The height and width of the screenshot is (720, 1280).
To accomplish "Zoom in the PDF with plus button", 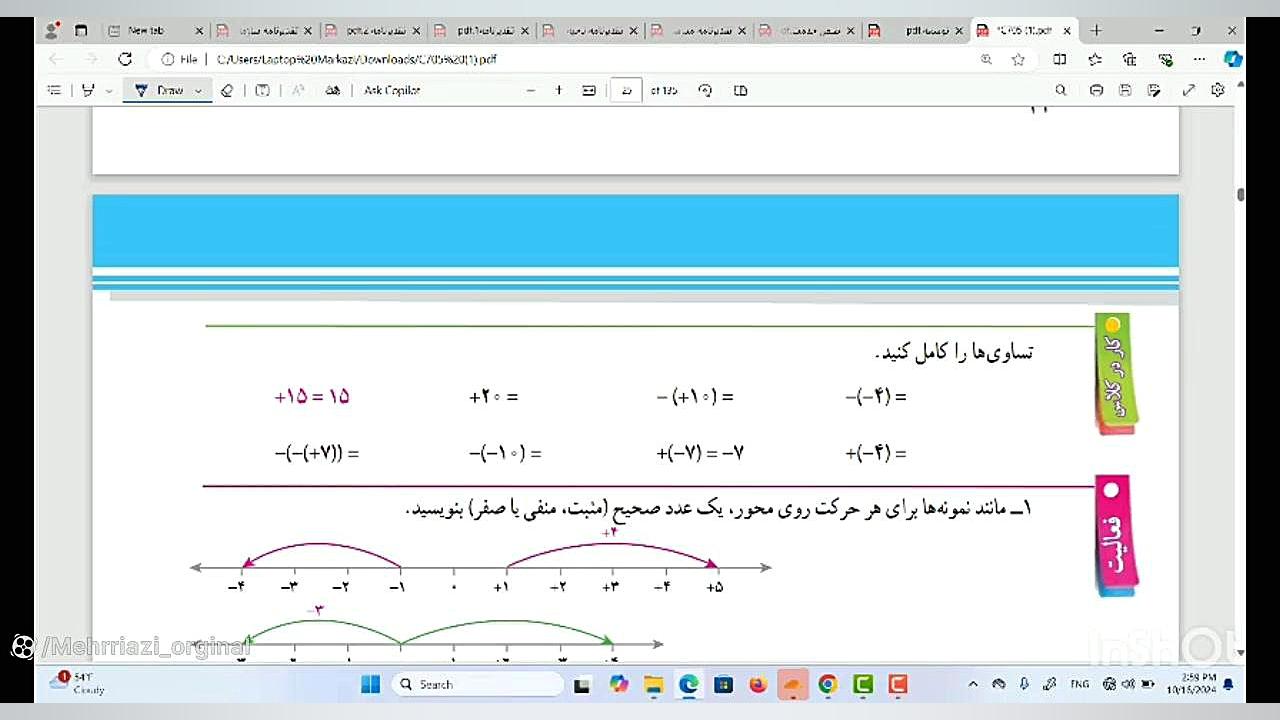I will [x=559, y=90].
